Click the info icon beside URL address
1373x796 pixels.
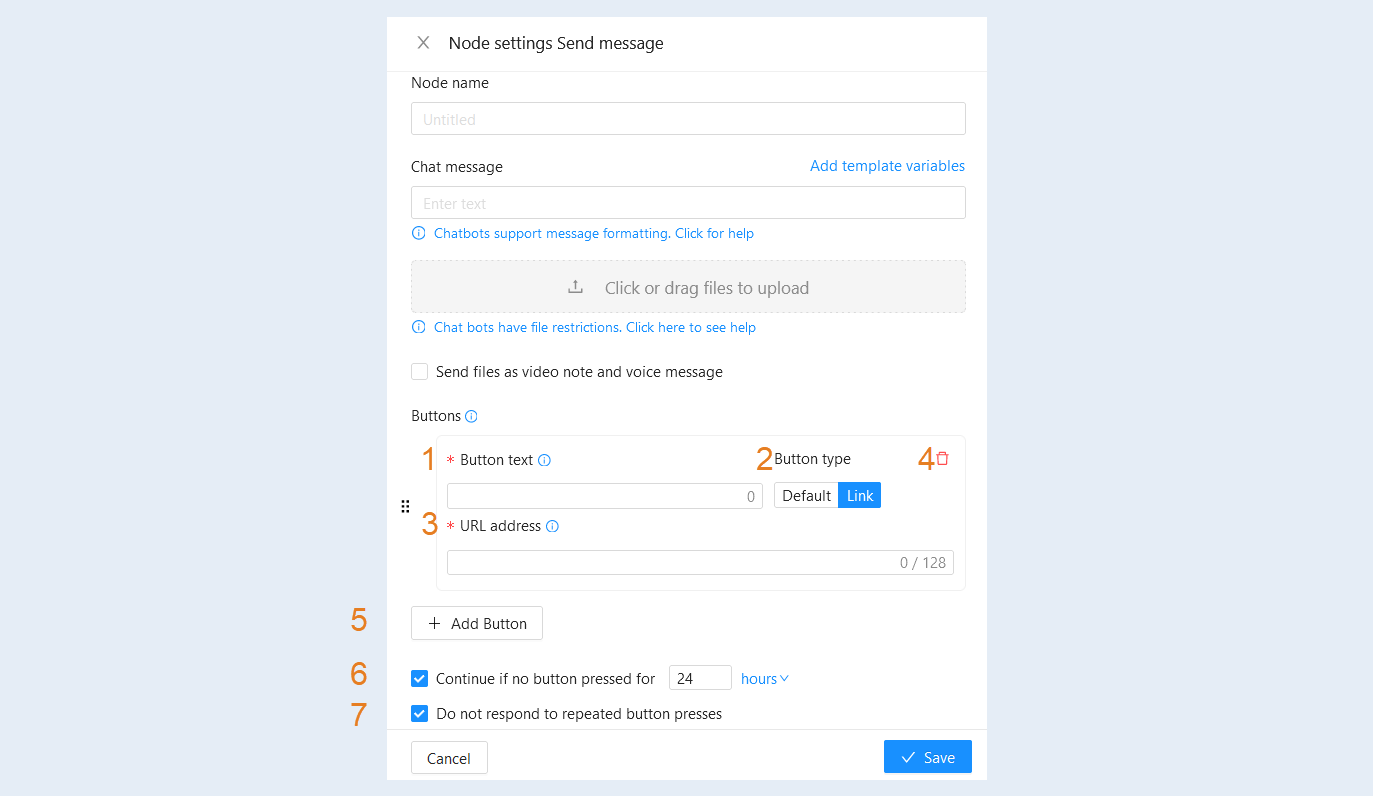[552, 526]
